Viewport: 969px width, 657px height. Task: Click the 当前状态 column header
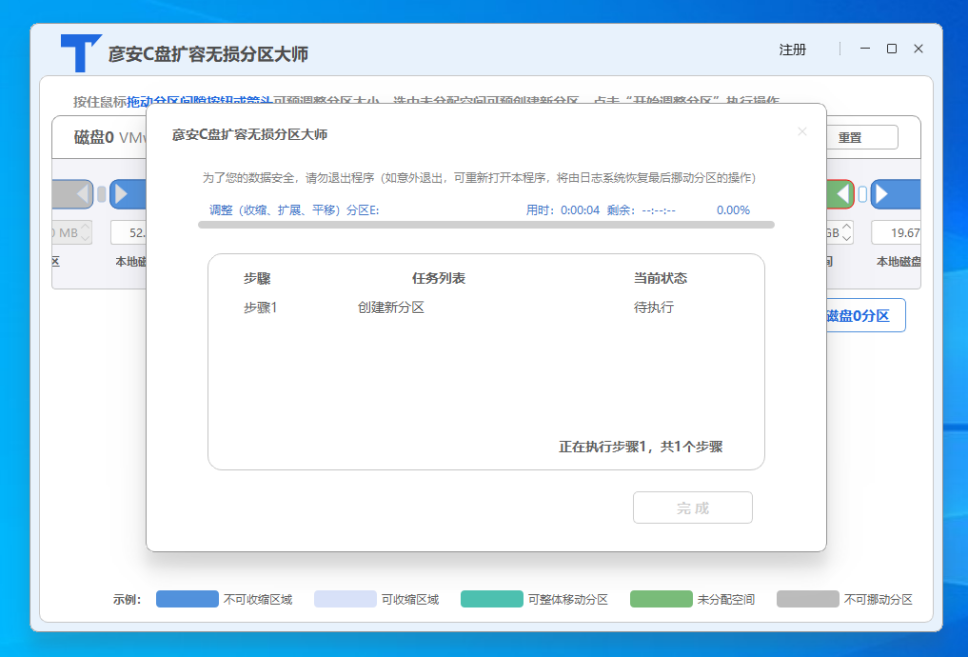(661, 279)
